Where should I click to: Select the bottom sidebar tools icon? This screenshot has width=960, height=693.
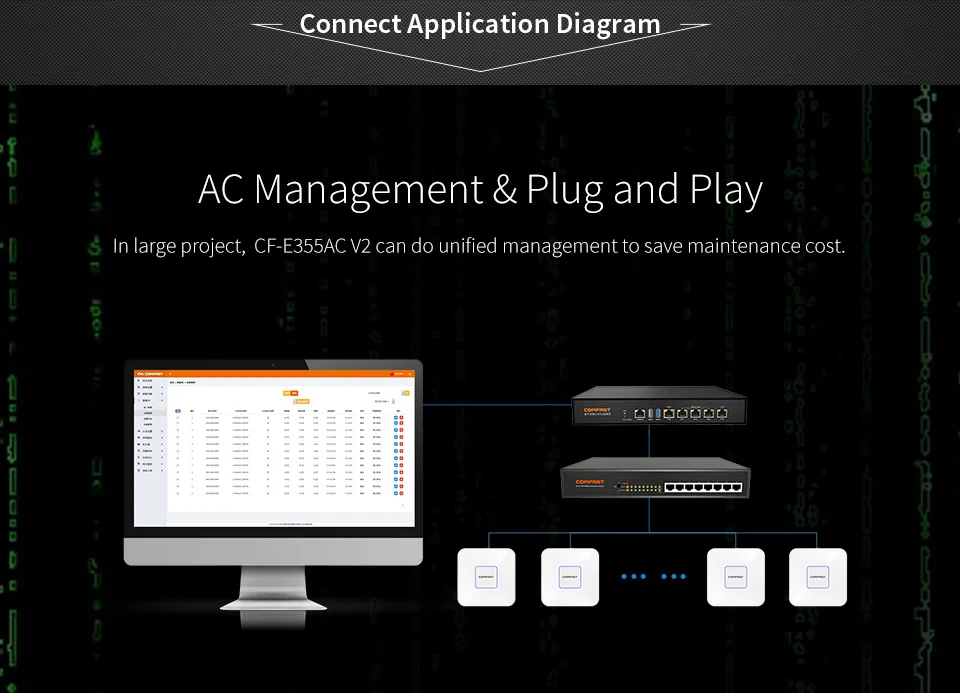pos(138,470)
